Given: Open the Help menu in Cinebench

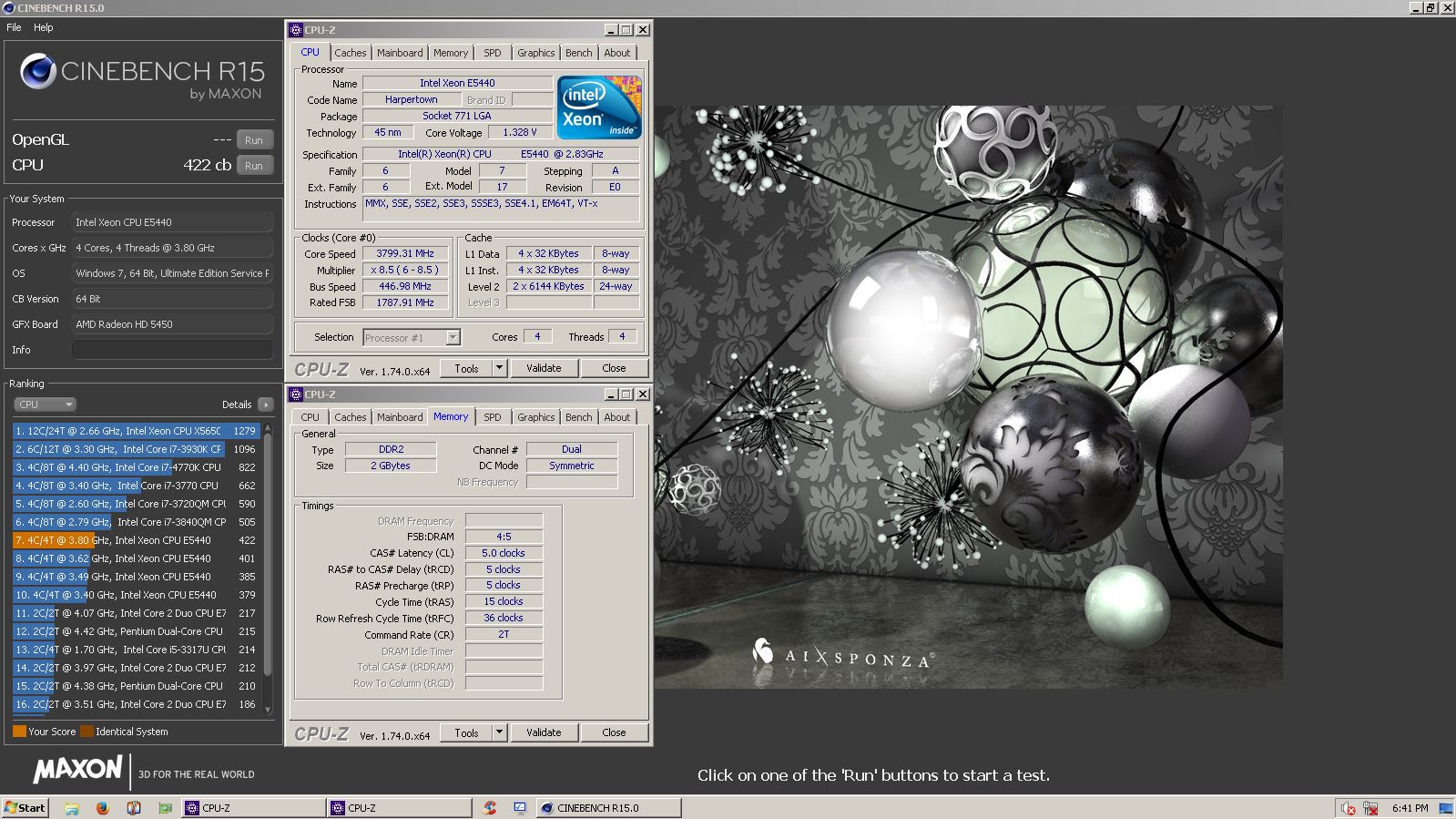Looking at the screenshot, I should point(44,27).
